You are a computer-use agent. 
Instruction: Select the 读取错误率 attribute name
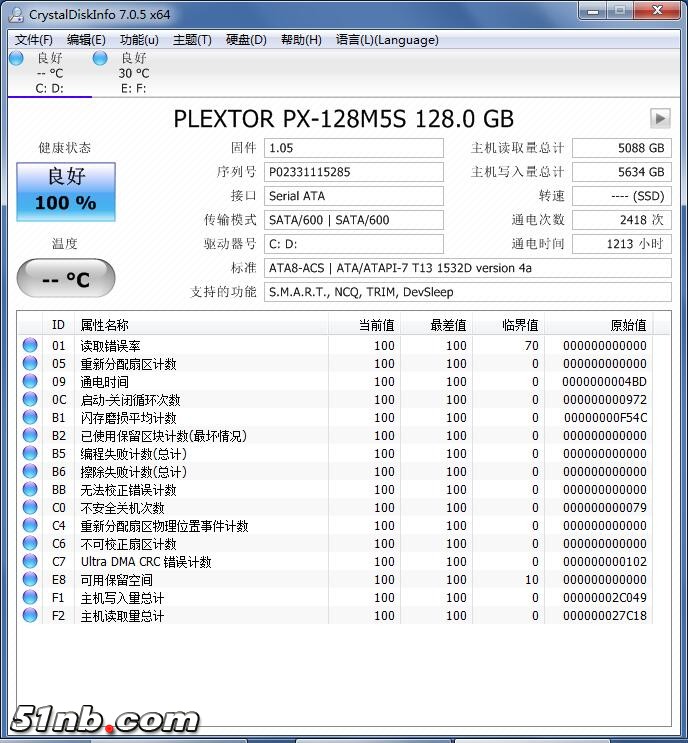(x=110, y=346)
